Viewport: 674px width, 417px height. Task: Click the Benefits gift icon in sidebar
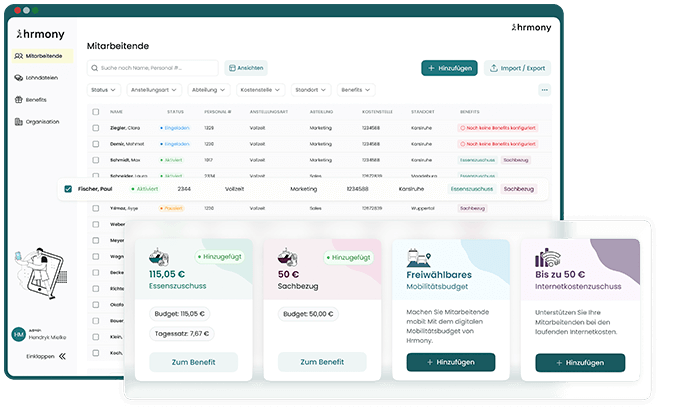click(18, 100)
